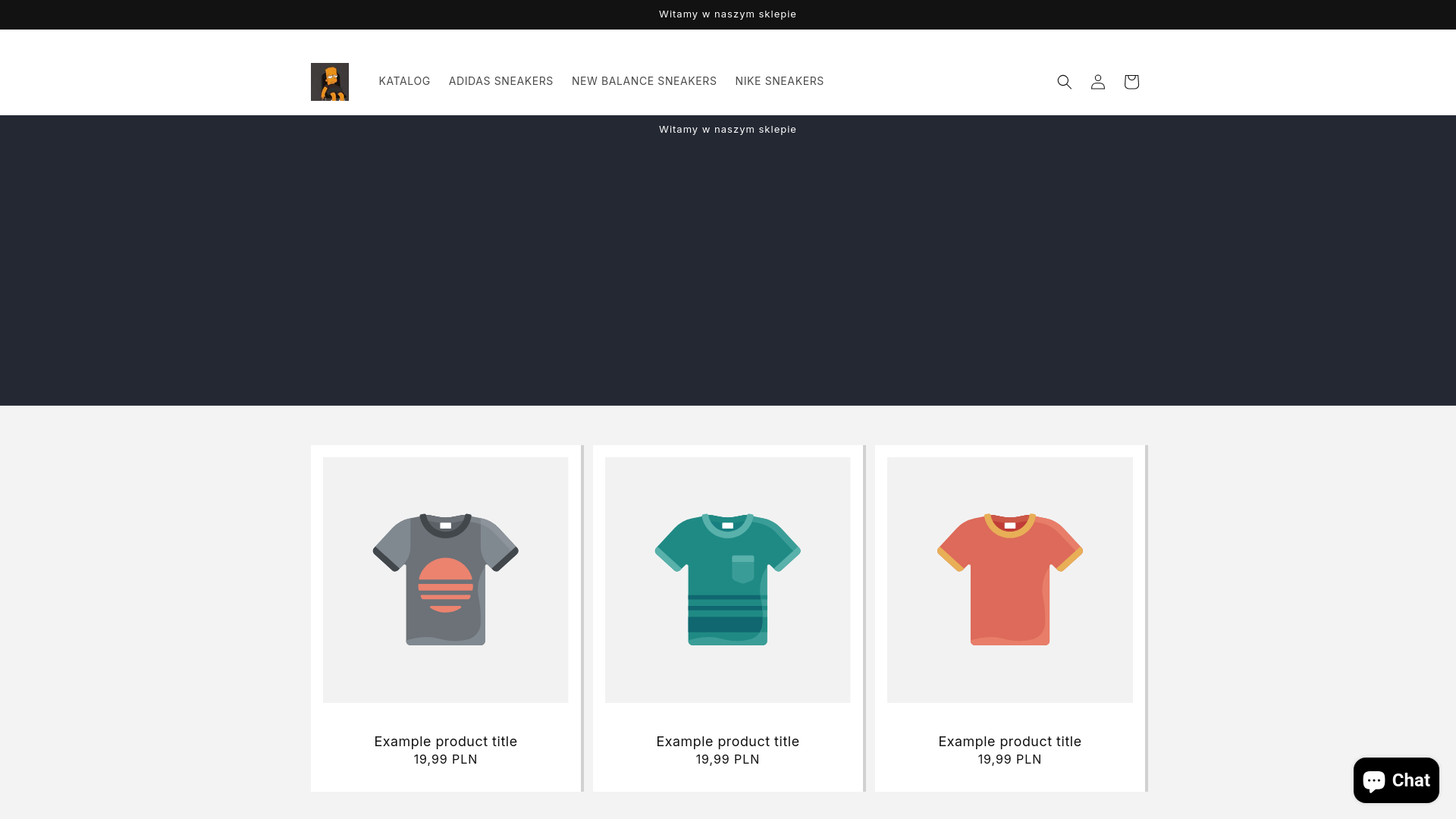The image size is (1456, 819).
Task: Click the store logo image
Action: [330, 82]
